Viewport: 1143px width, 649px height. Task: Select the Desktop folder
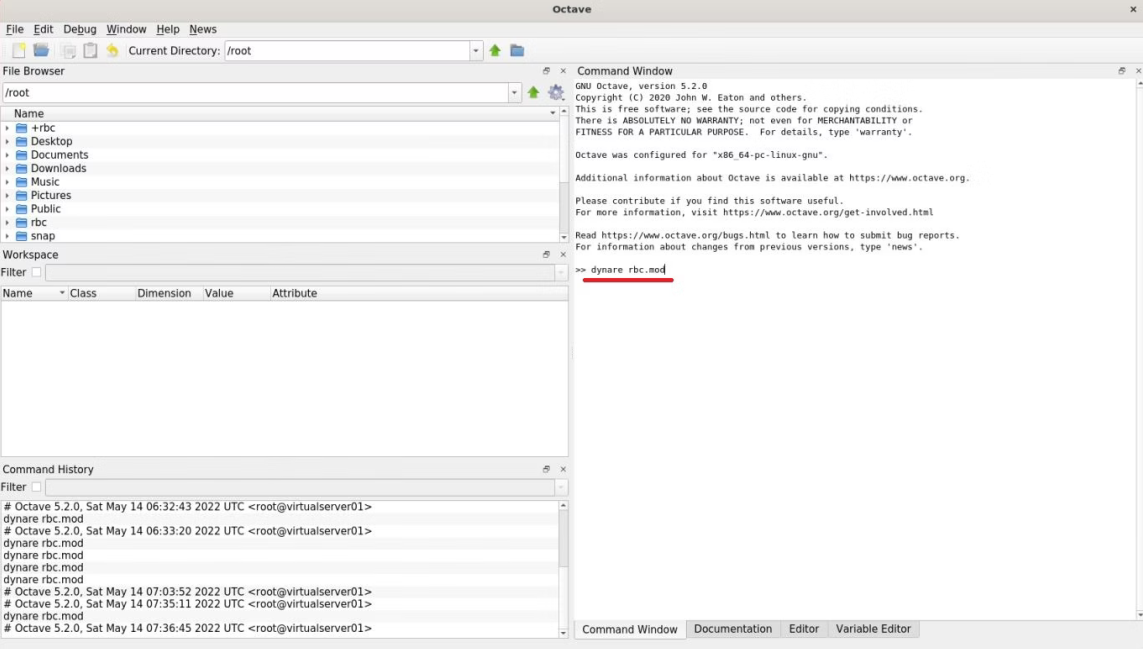coord(51,141)
